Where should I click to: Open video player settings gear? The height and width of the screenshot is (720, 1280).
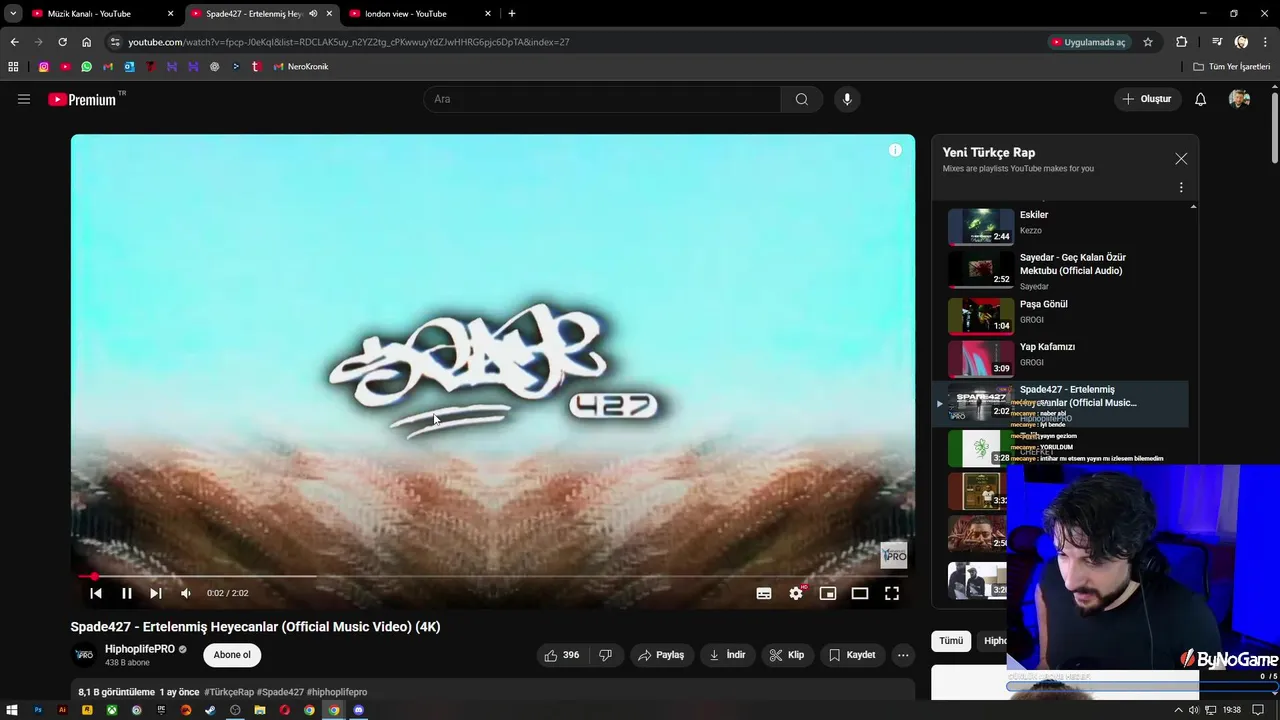pyautogui.click(x=796, y=593)
